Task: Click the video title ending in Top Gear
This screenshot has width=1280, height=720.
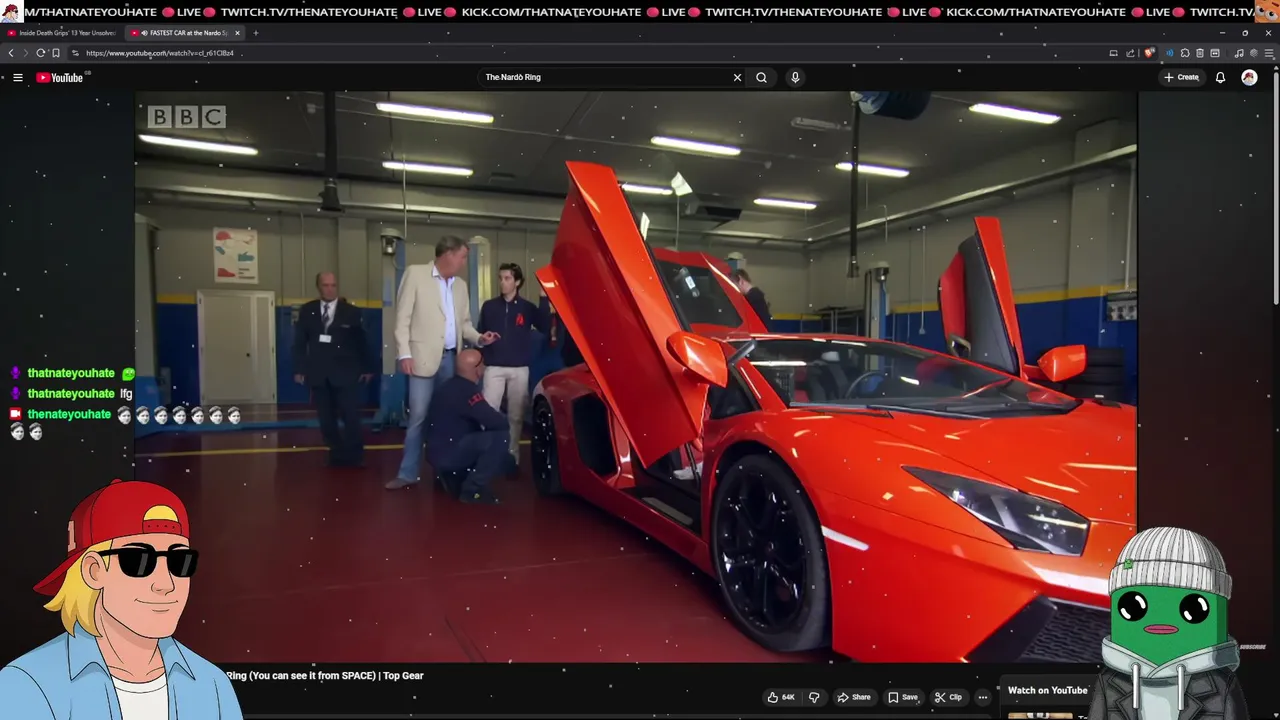Action: [x=324, y=676]
